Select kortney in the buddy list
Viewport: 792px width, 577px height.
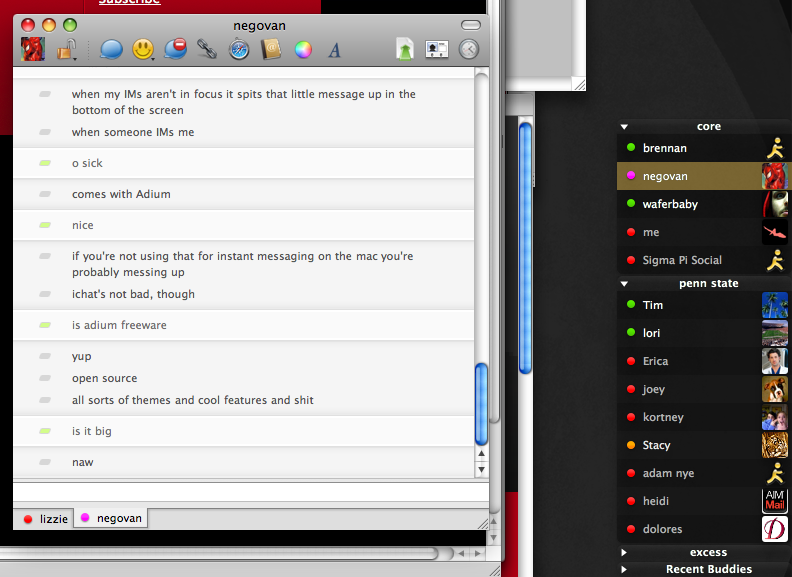point(702,417)
